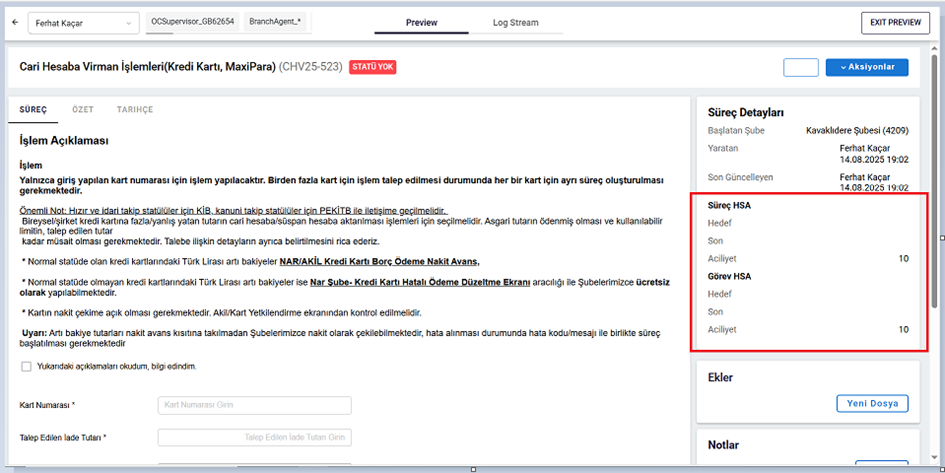Switch to the Log Stream tab
945x473 pixels.
click(515, 22)
